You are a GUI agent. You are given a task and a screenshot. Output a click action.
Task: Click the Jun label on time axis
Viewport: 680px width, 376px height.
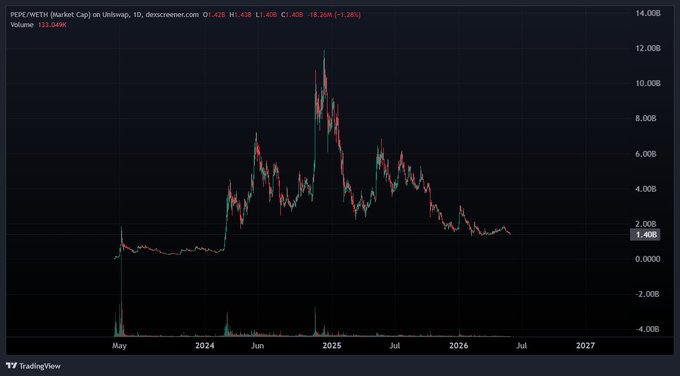[x=258, y=346]
